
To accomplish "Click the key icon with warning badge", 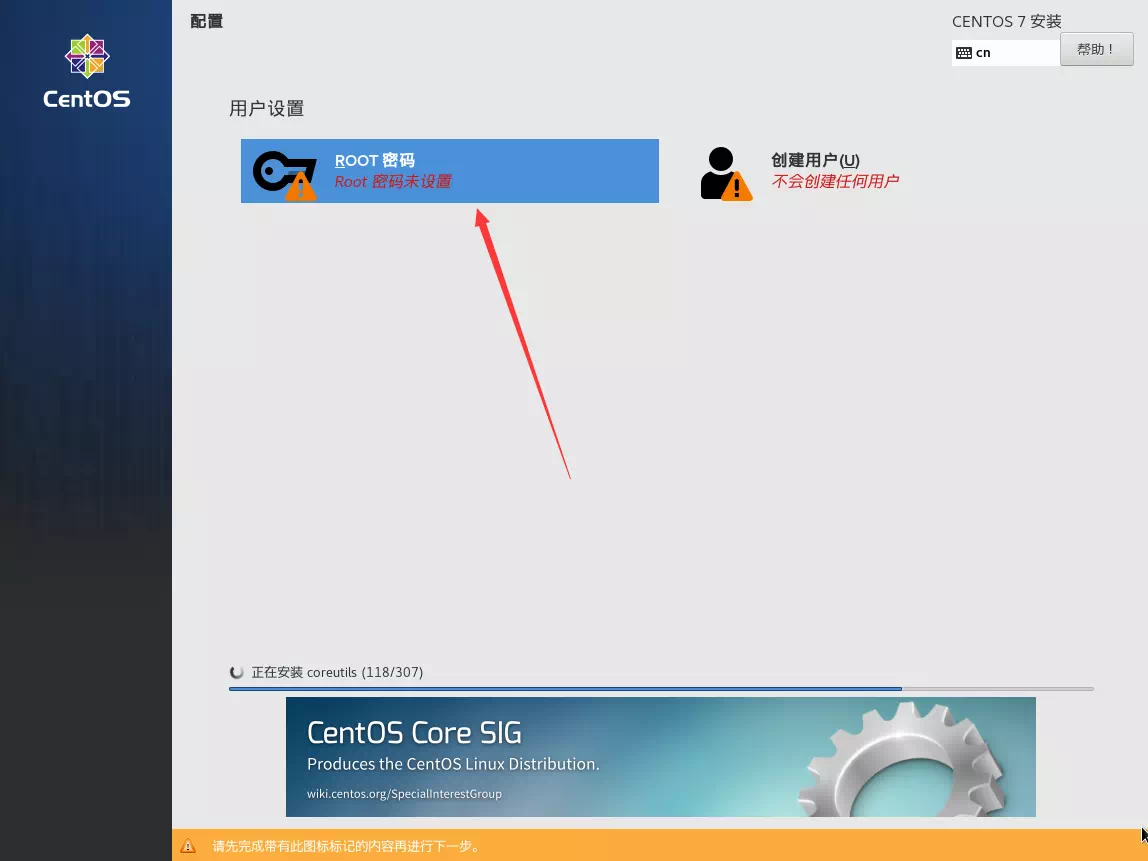I will pos(285,175).
